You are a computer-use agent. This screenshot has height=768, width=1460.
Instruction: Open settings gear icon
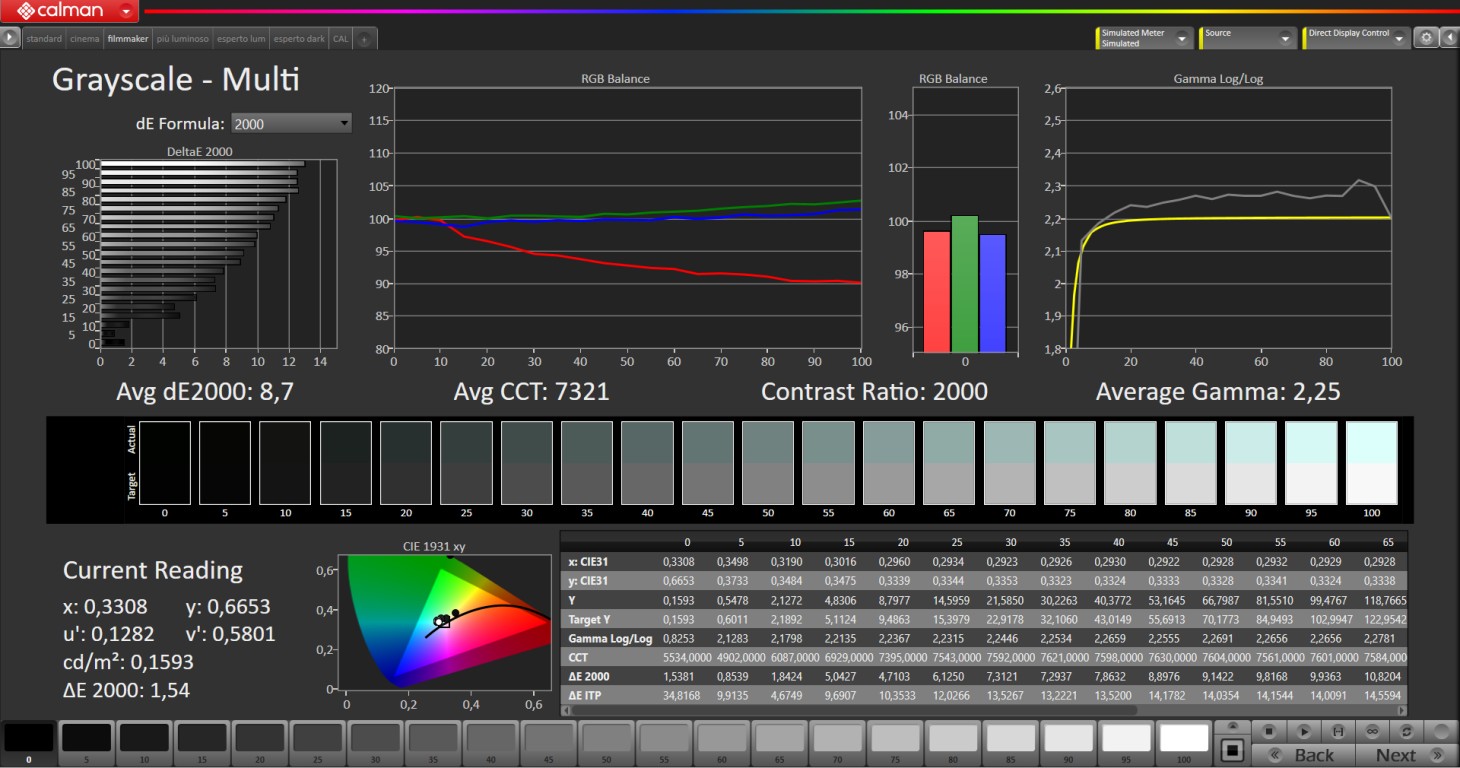[x=1427, y=38]
